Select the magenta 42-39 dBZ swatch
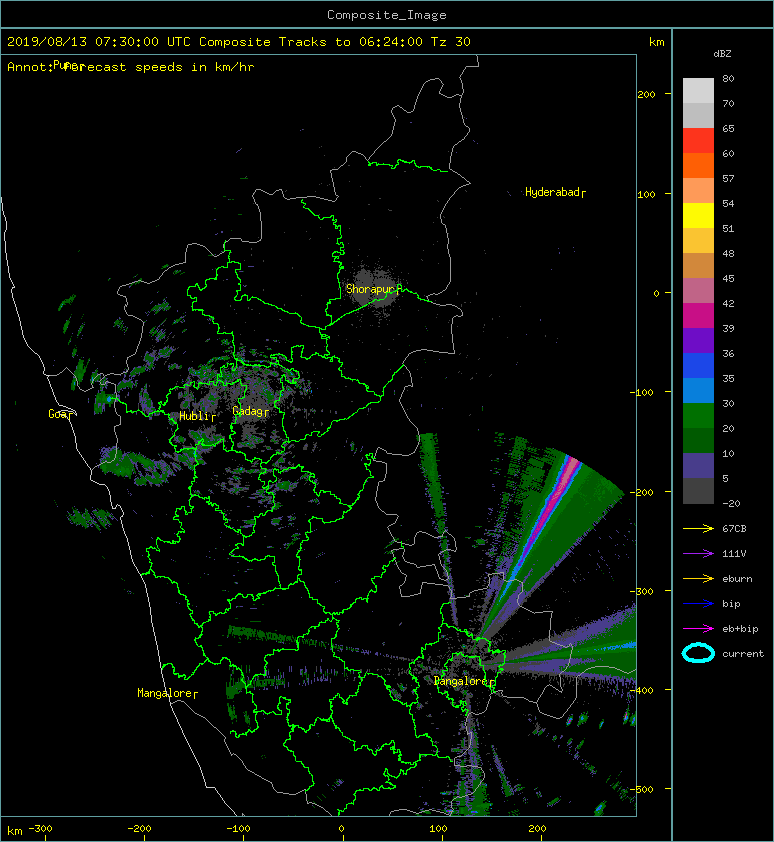 coord(698,315)
